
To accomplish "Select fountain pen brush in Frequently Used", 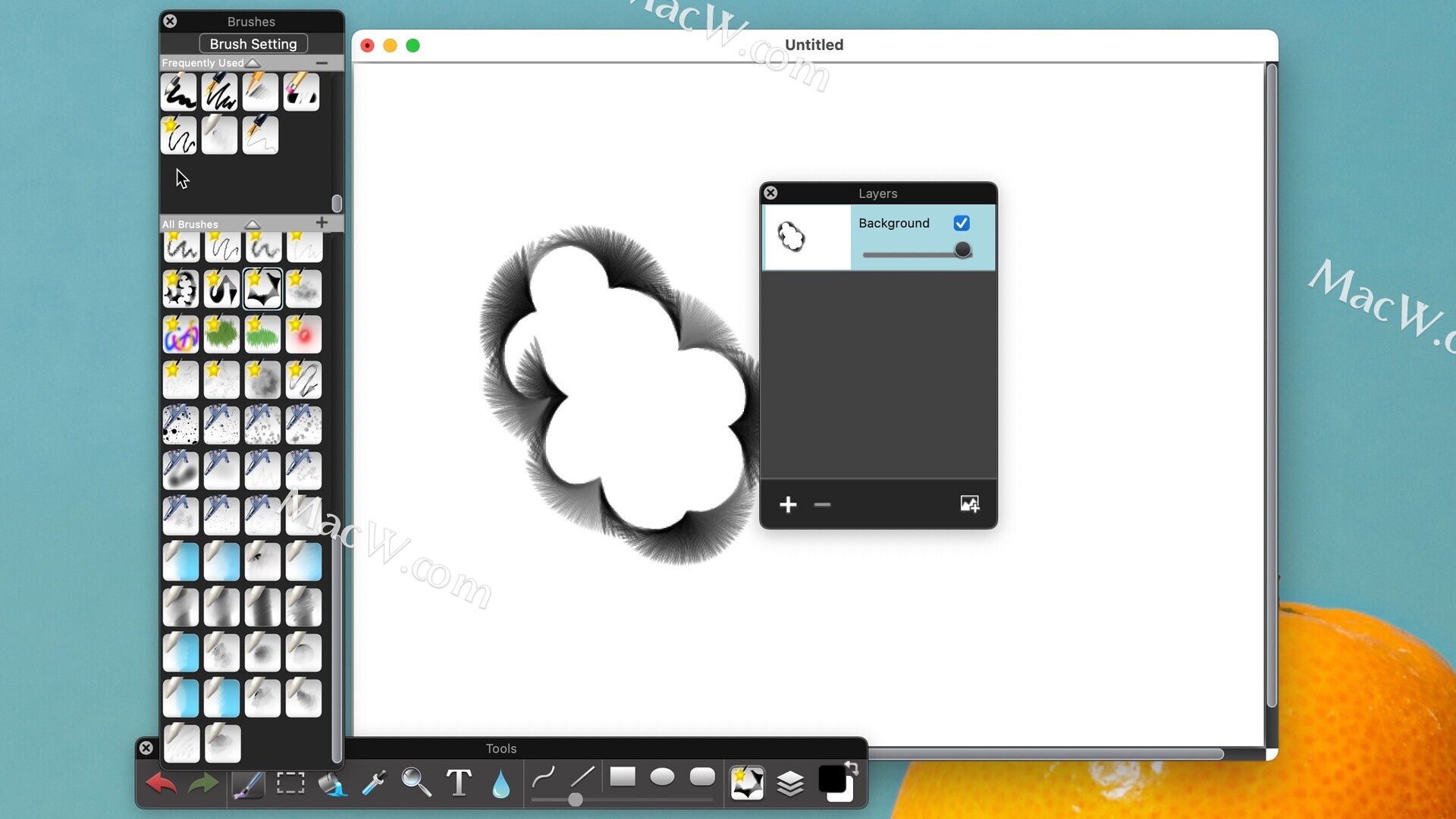I will click(220, 92).
